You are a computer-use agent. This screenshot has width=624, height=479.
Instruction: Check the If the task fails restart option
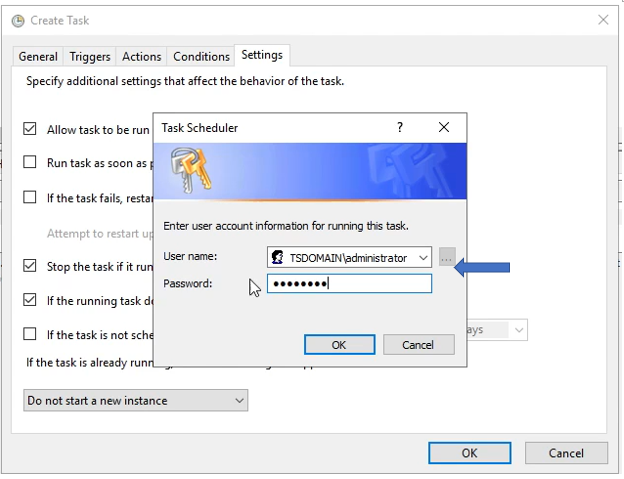coord(29,197)
